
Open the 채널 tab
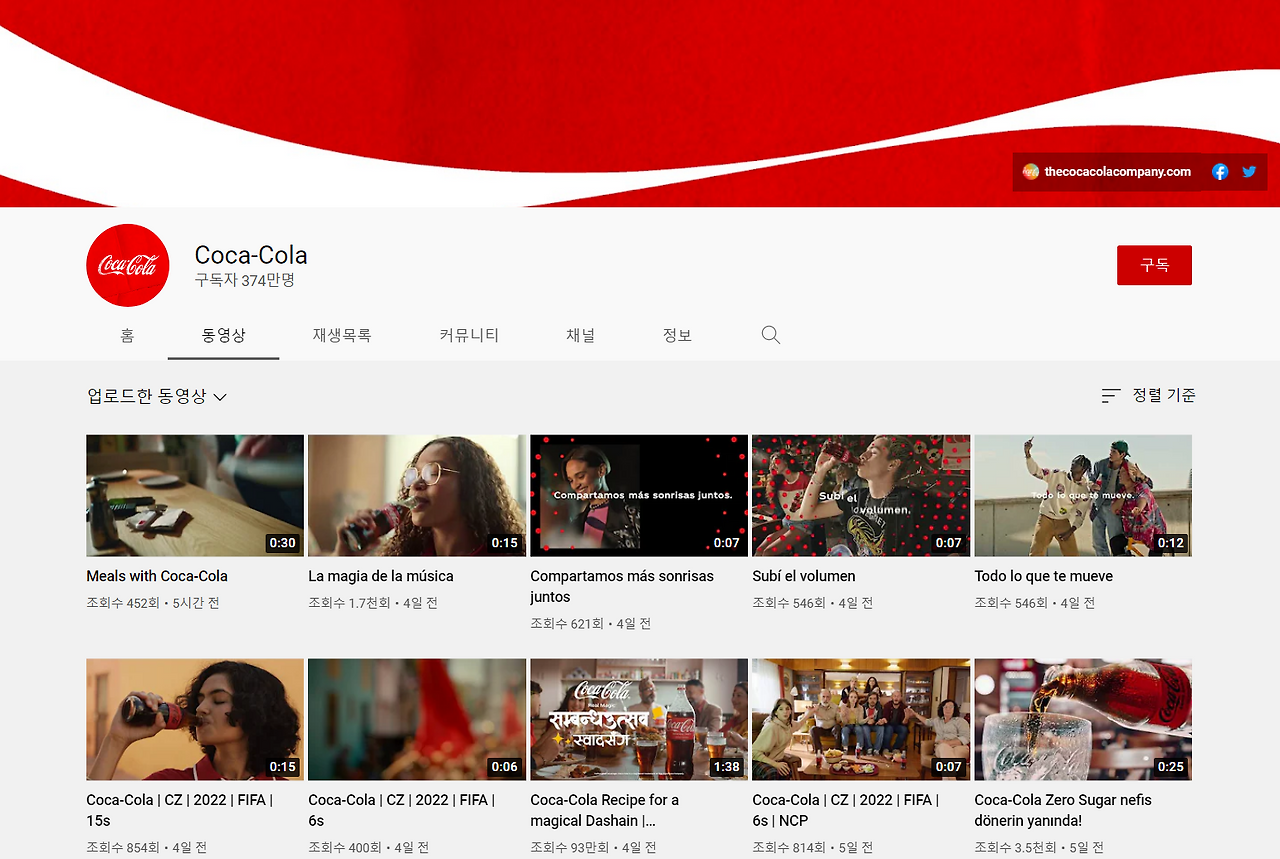pyautogui.click(x=580, y=336)
